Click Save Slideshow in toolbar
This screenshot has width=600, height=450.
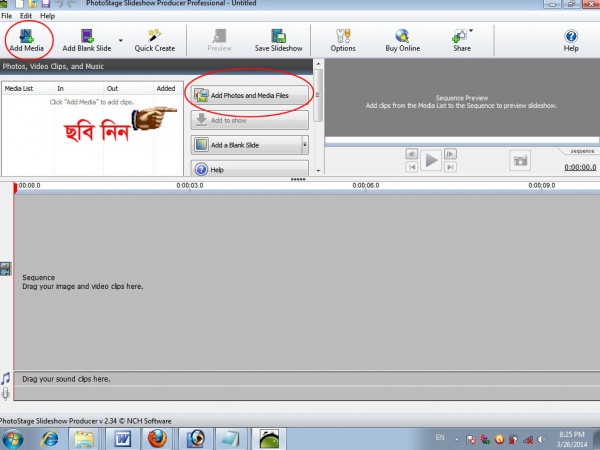point(279,41)
